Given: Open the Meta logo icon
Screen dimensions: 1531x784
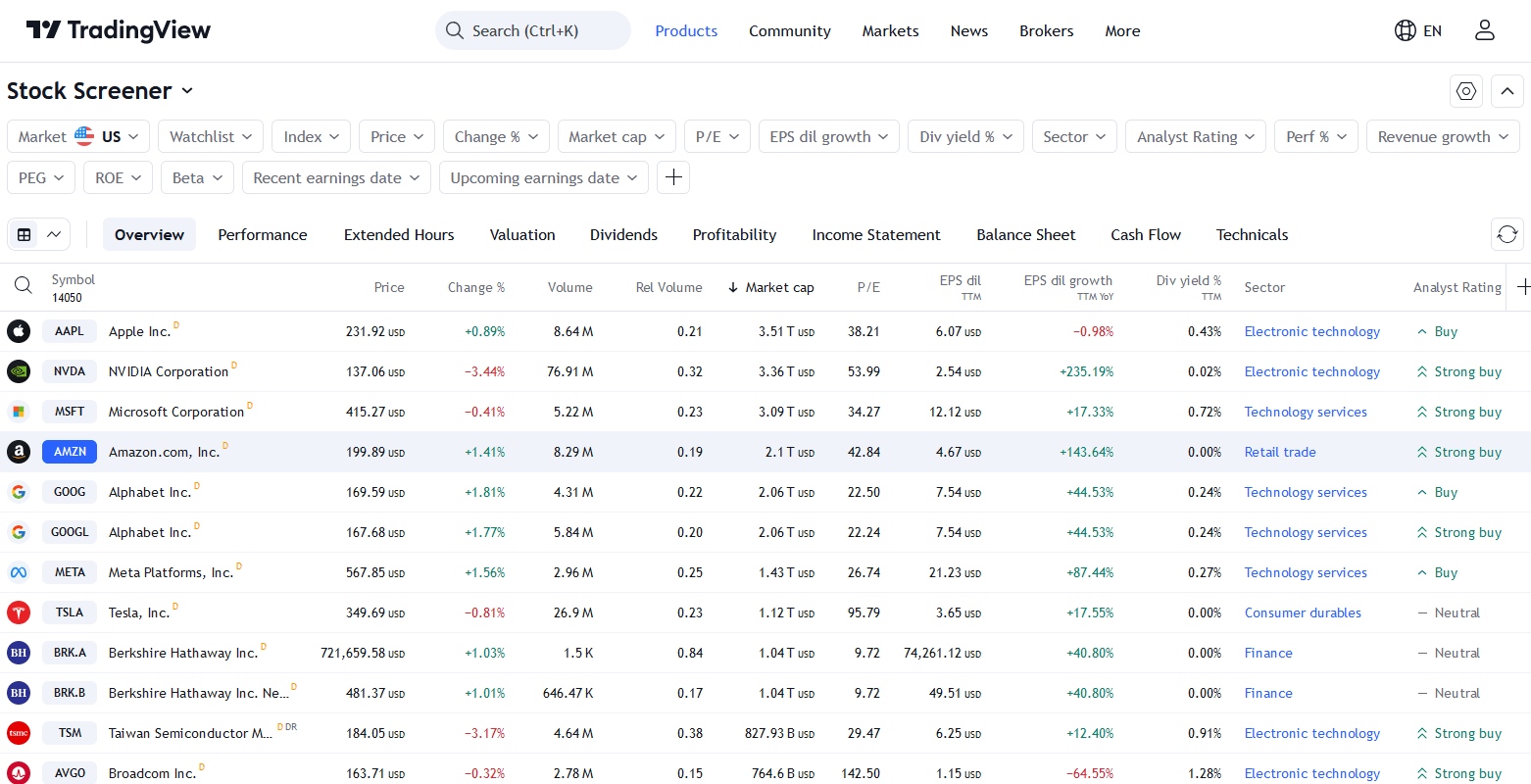Looking at the screenshot, I should (19, 572).
